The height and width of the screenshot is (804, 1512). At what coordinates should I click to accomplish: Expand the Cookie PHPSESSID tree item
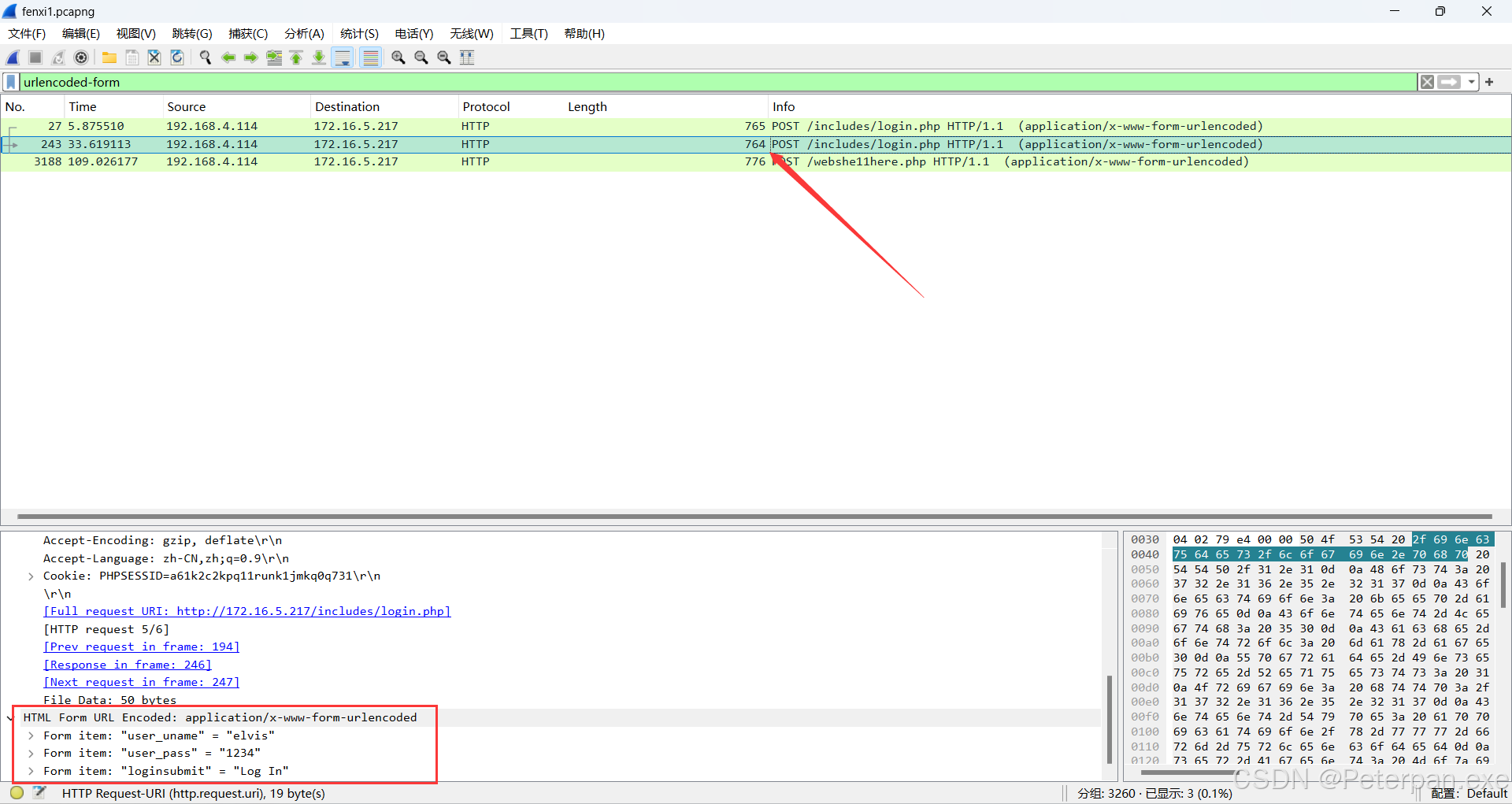[x=31, y=576]
